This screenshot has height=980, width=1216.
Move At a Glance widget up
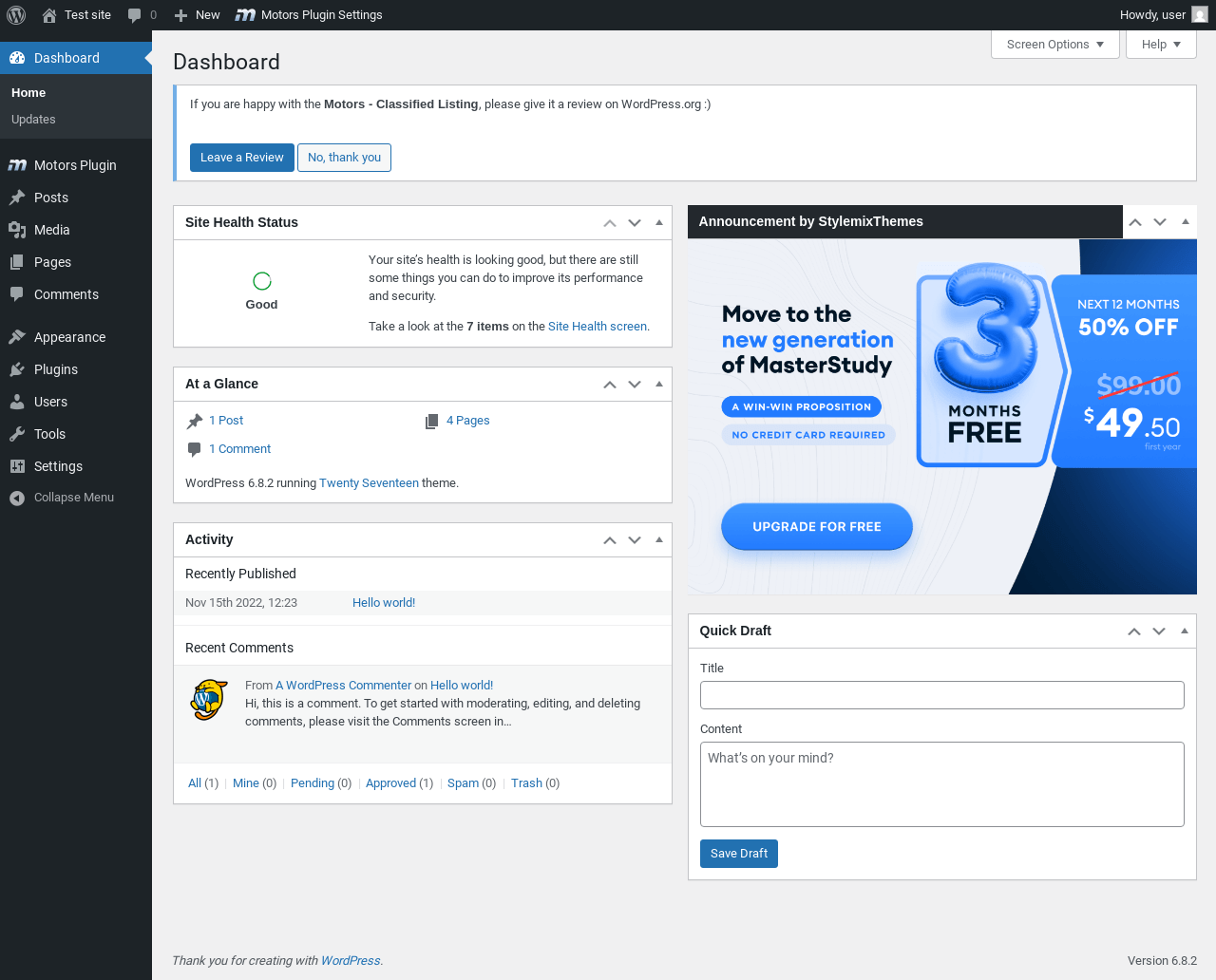610,385
